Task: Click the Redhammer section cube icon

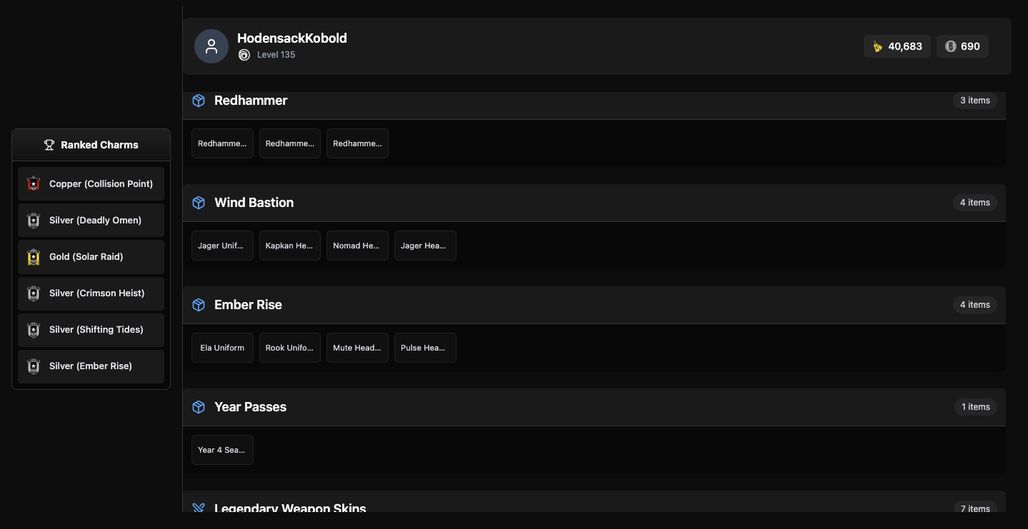Action: click(x=199, y=100)
